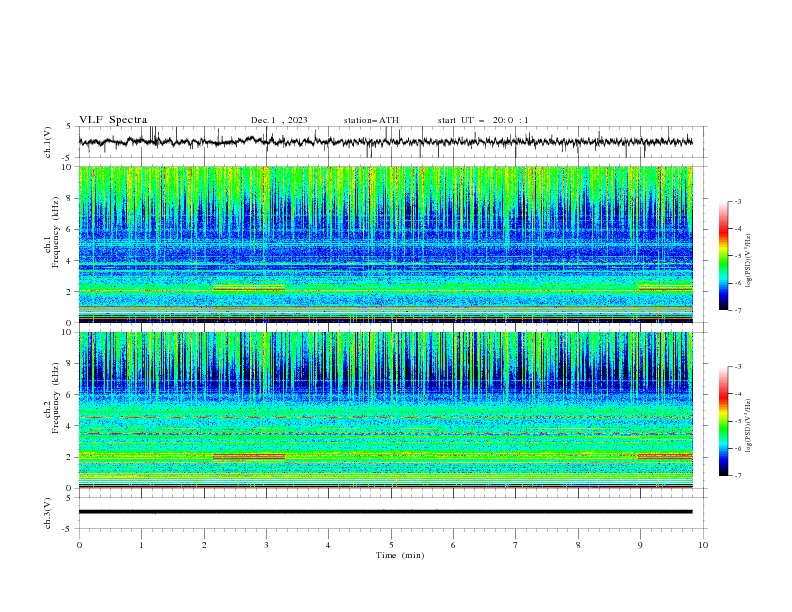Click the ch.2 spectrogram color scale bar
The height and width of the screenshot is (612, 792).
tap(723, 421)
